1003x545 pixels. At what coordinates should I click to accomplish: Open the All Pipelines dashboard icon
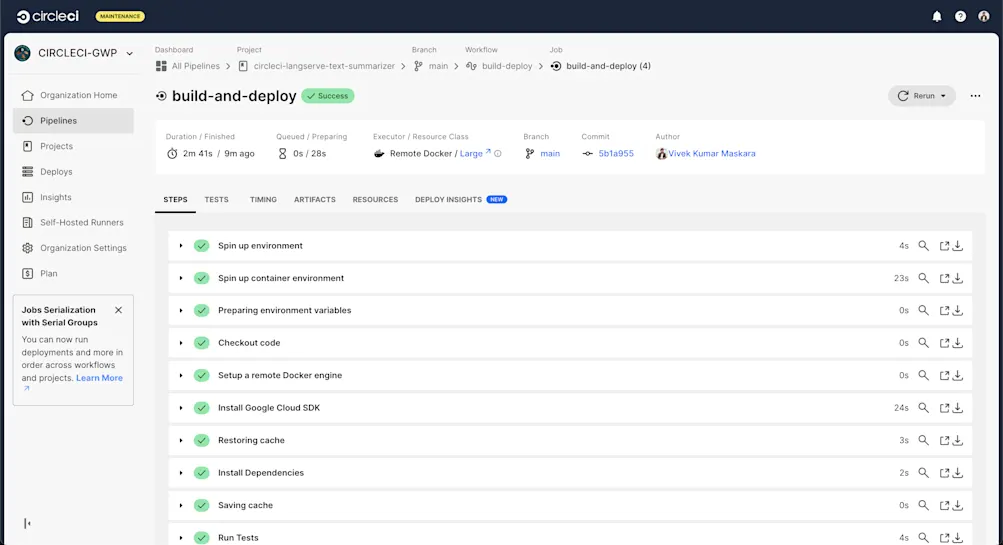point(161,66)
